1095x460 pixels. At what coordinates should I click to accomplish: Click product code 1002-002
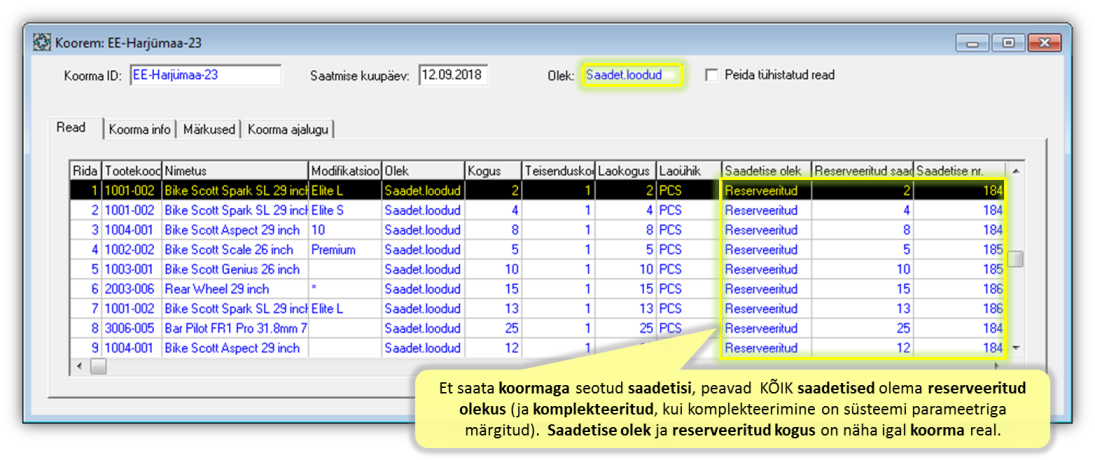tap(132, 249)
